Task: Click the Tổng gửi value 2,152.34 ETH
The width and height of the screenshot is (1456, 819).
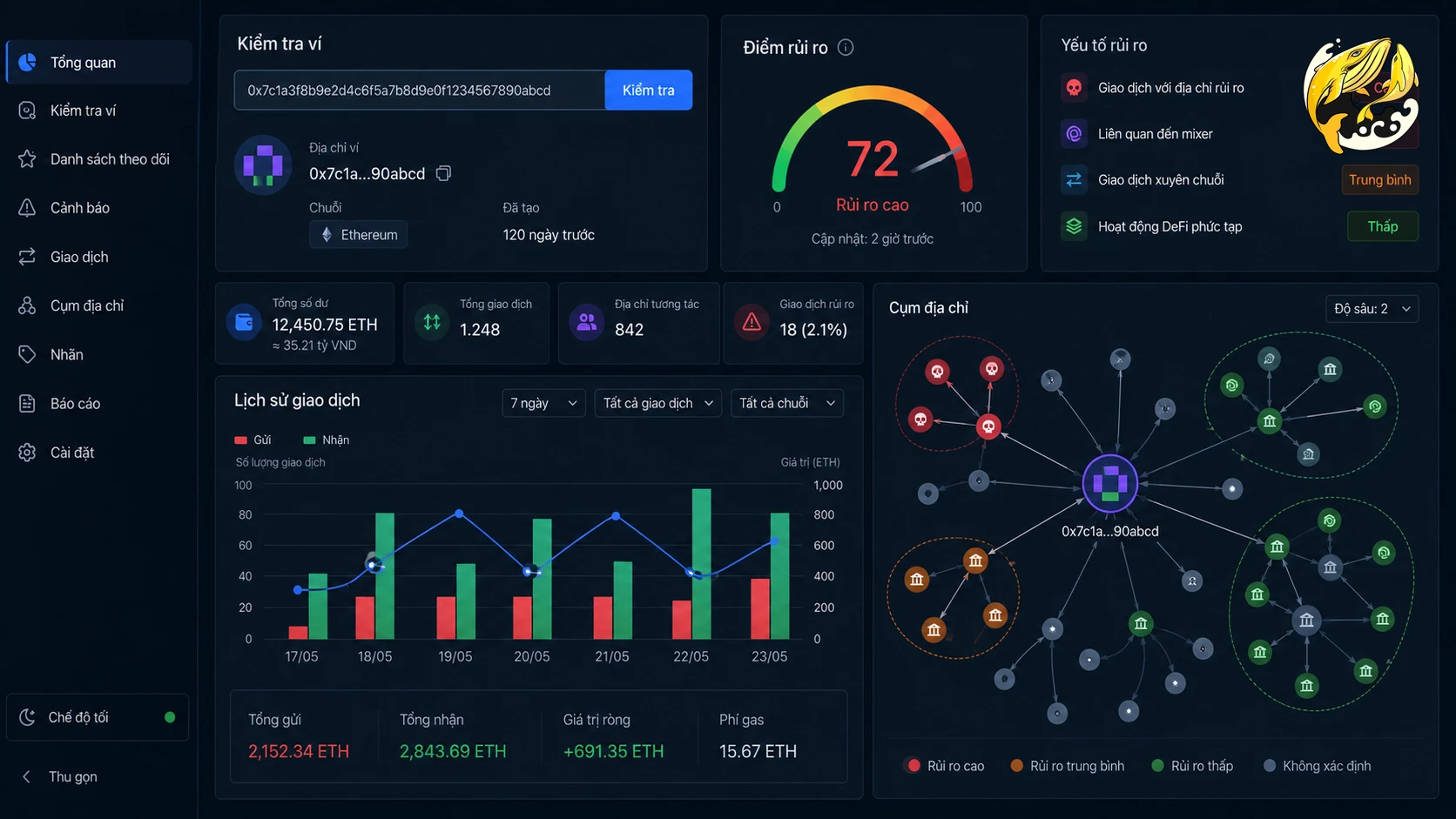Action: (x=299, y=751)
